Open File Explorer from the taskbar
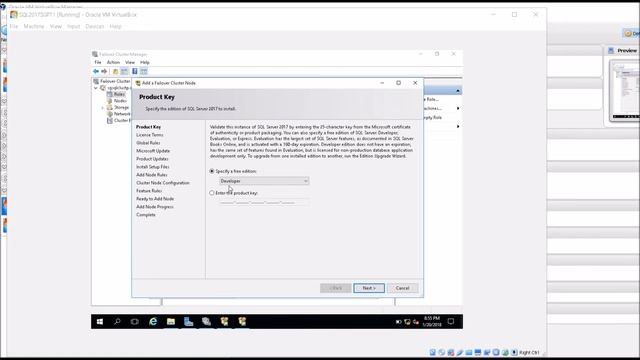The image size is (640, 360). pos(171,322)
